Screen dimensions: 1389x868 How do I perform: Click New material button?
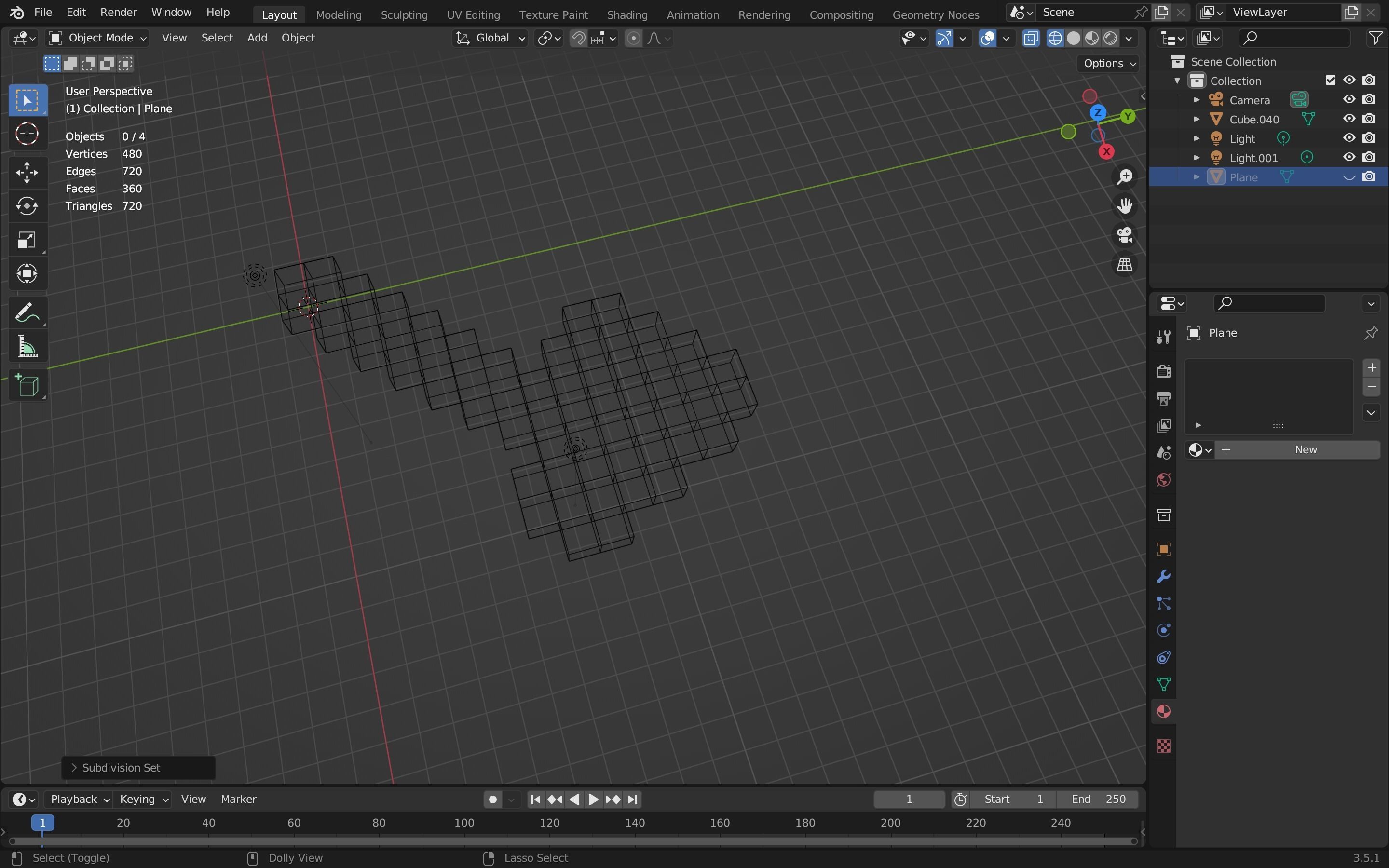1297,449
